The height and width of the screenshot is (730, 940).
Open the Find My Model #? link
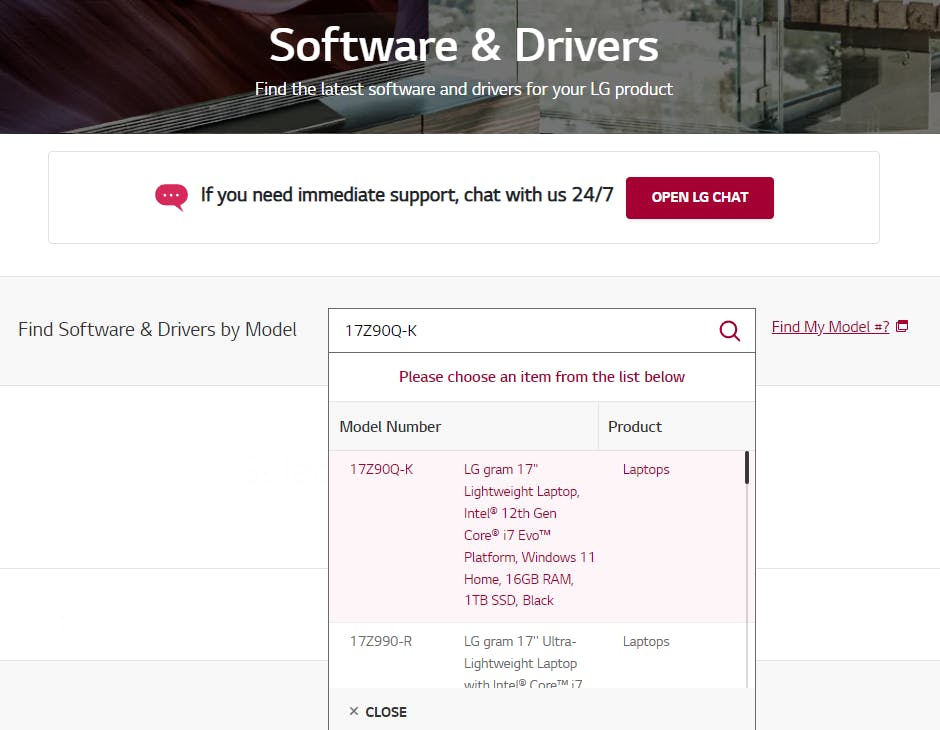coord(830,327)
